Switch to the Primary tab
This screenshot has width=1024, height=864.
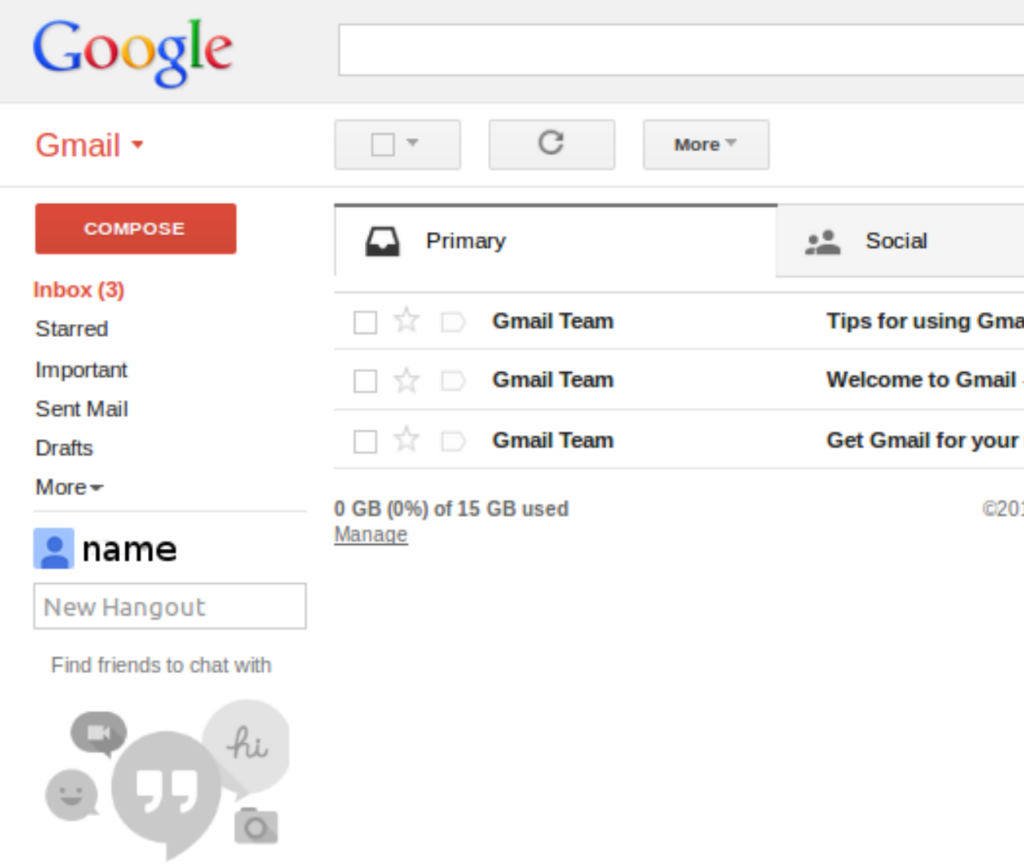tap(556, 241)
